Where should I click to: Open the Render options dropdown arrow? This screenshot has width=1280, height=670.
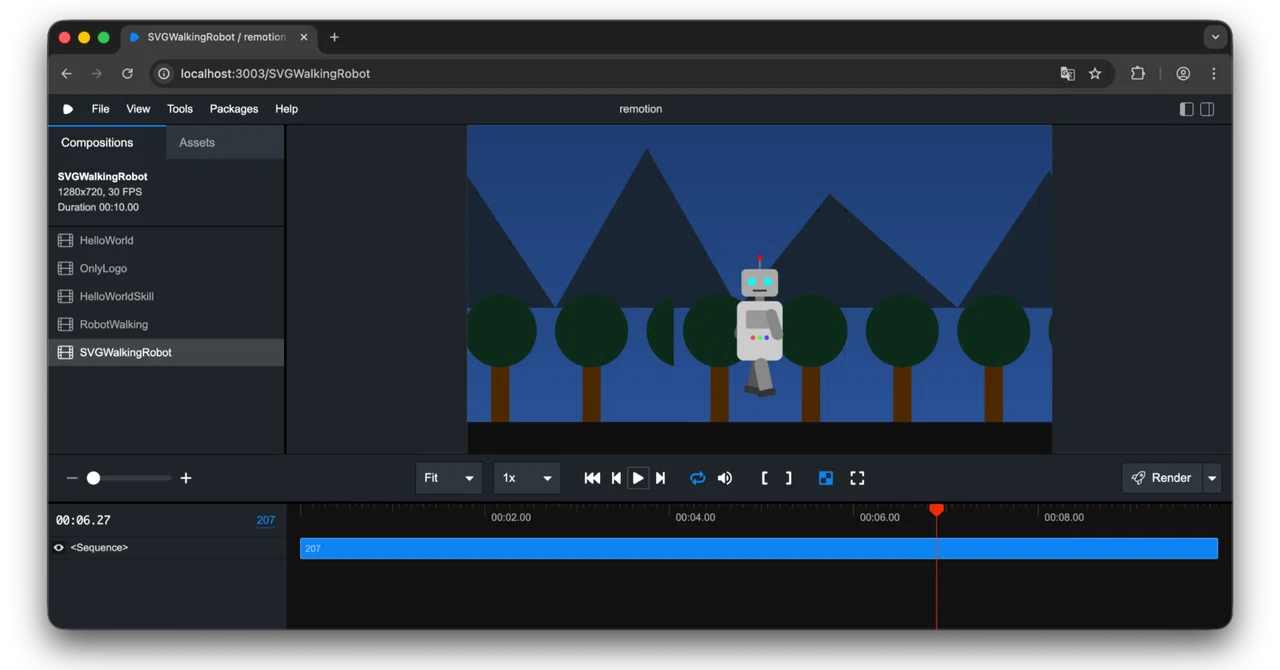[x=1212, y=478]
